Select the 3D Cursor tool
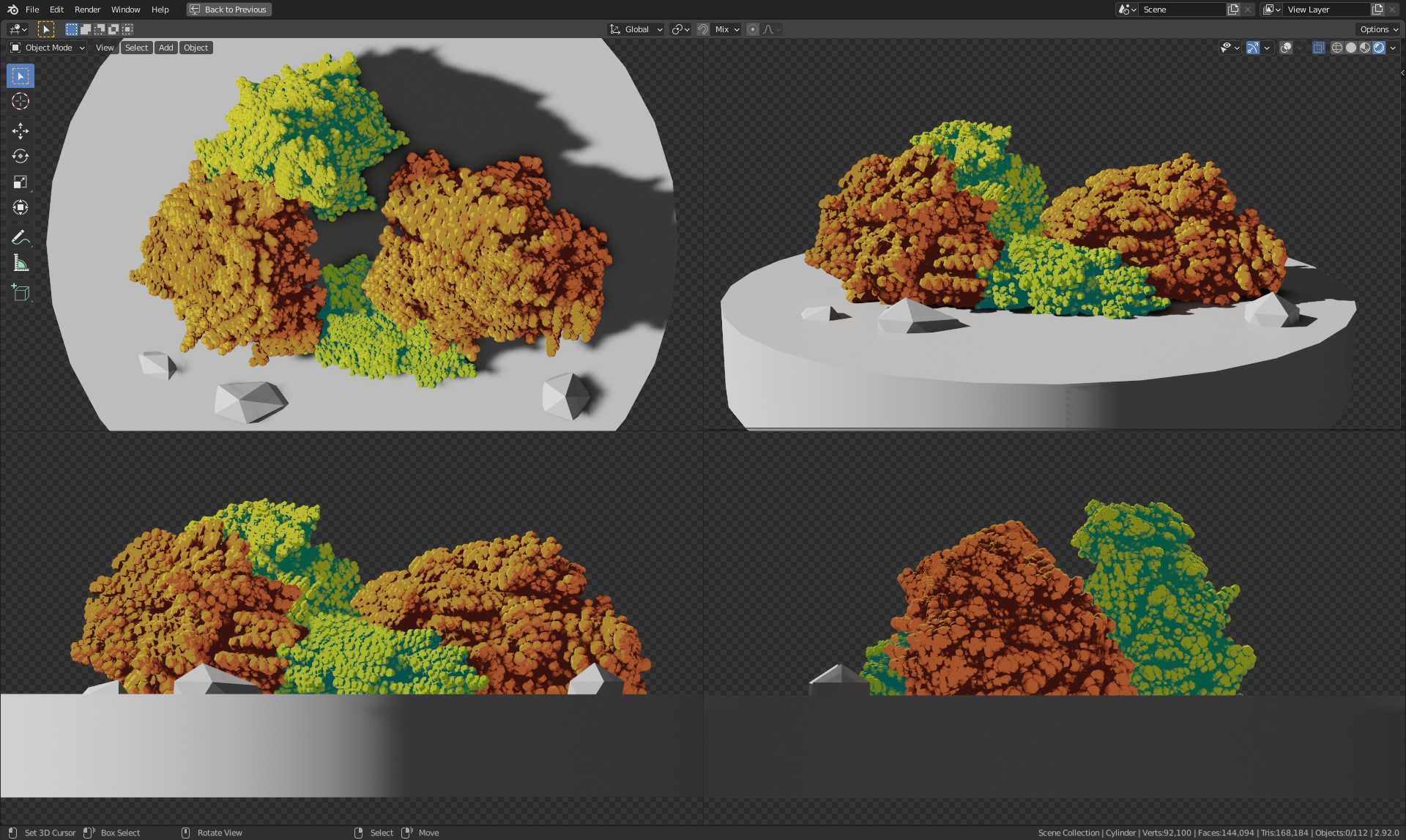 (21, 102)
